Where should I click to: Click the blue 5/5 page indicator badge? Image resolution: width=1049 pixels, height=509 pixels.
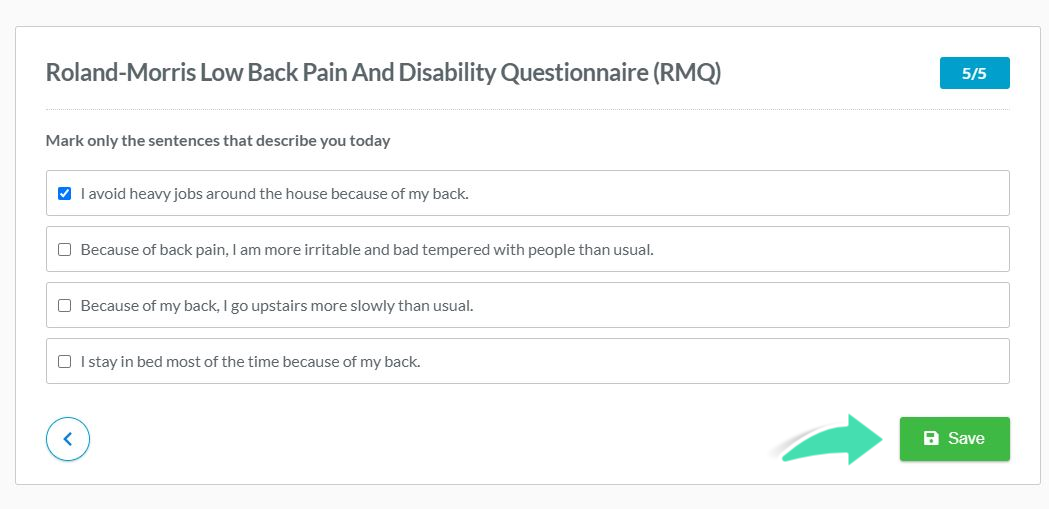pyautogui.click(x=974, y=74)
